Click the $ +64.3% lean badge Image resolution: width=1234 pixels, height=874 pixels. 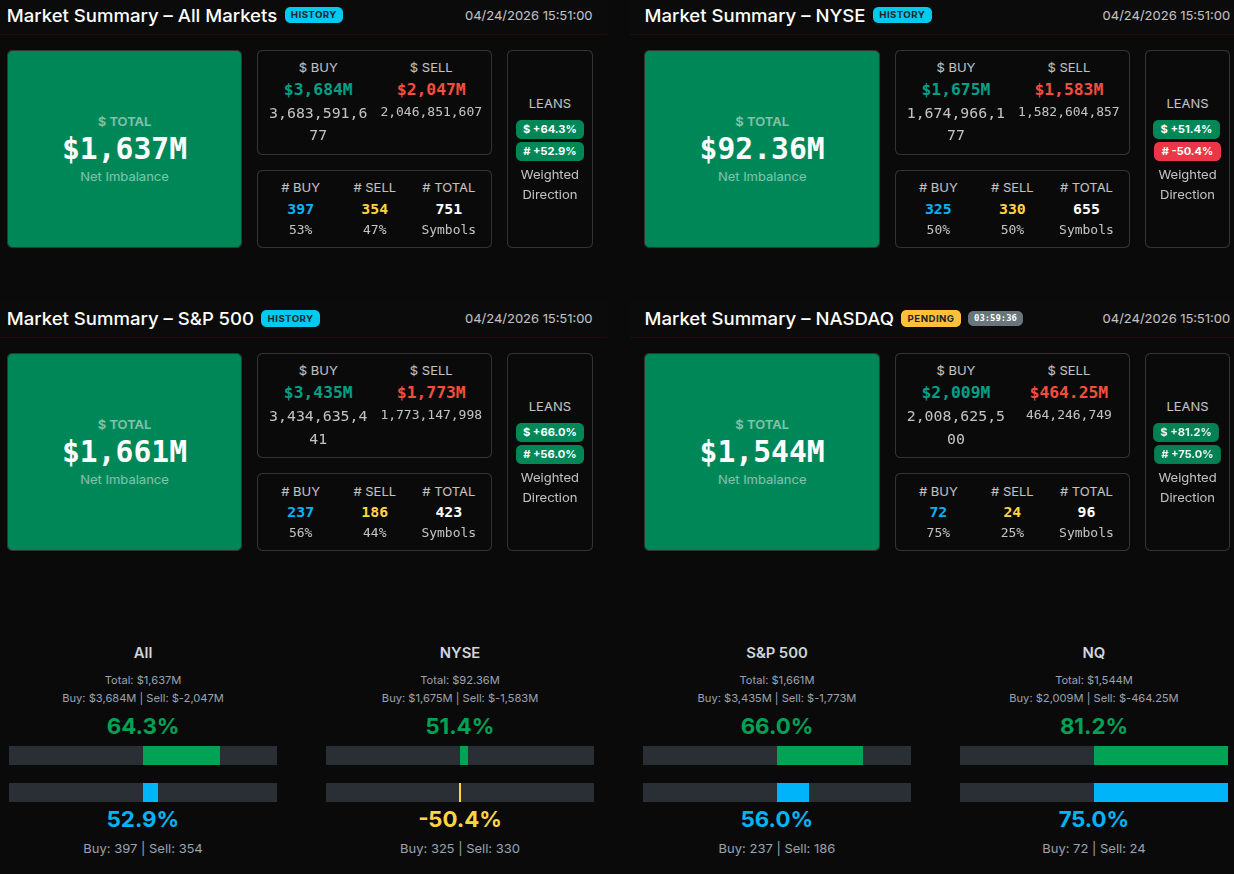pyautogui.click(x=549, y=129)
